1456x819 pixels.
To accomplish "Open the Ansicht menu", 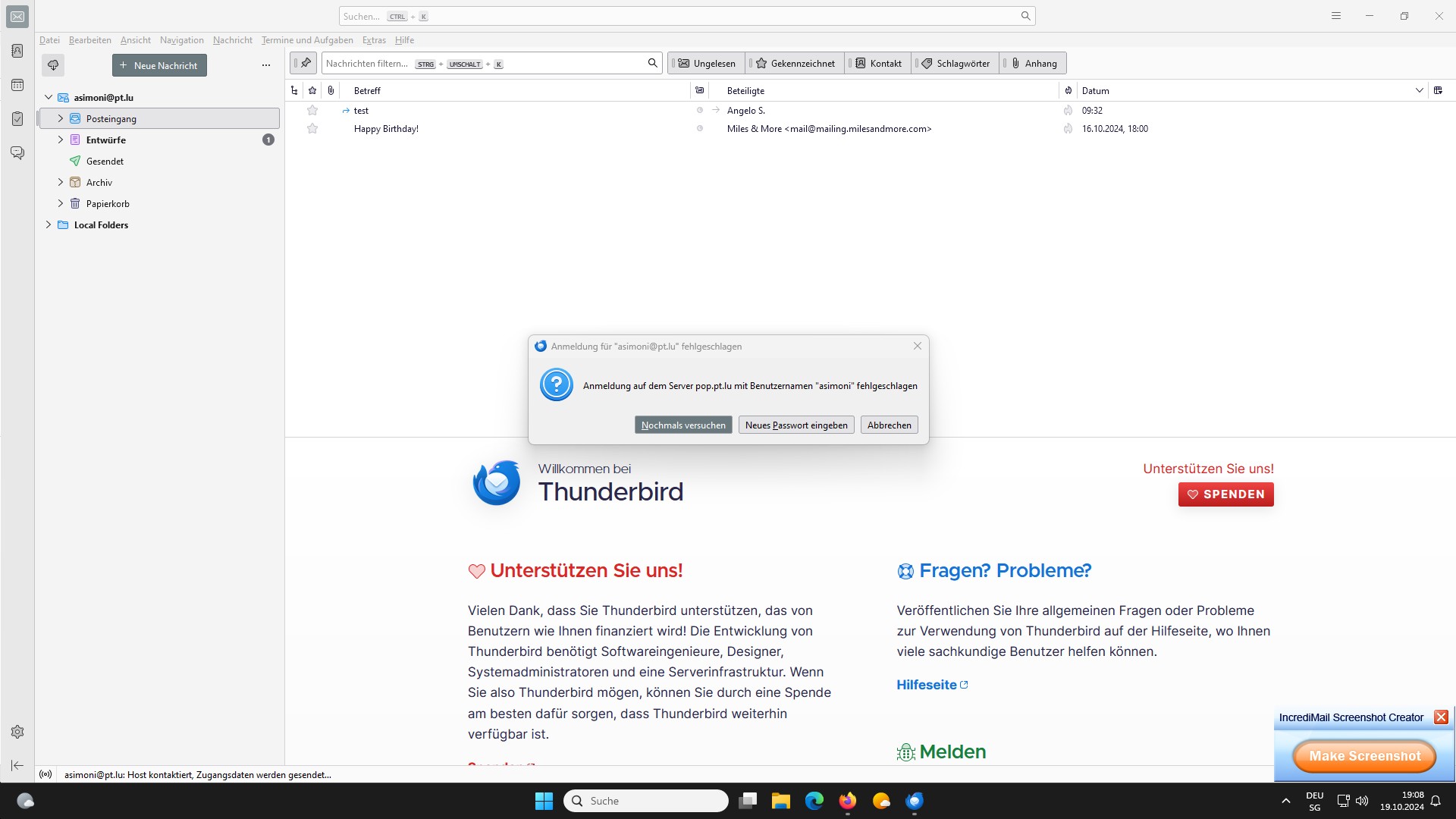I will 136,40.
